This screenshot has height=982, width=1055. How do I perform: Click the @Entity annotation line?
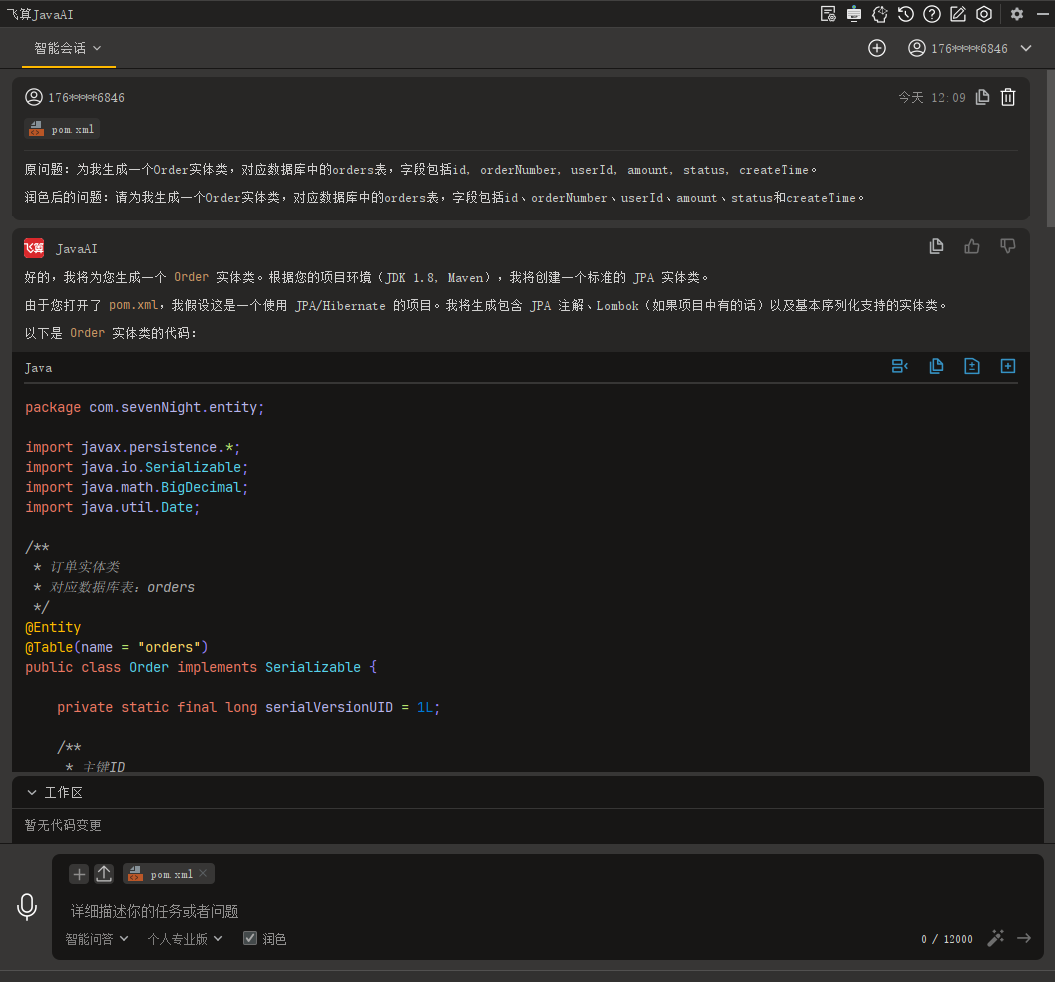point(53,628)
